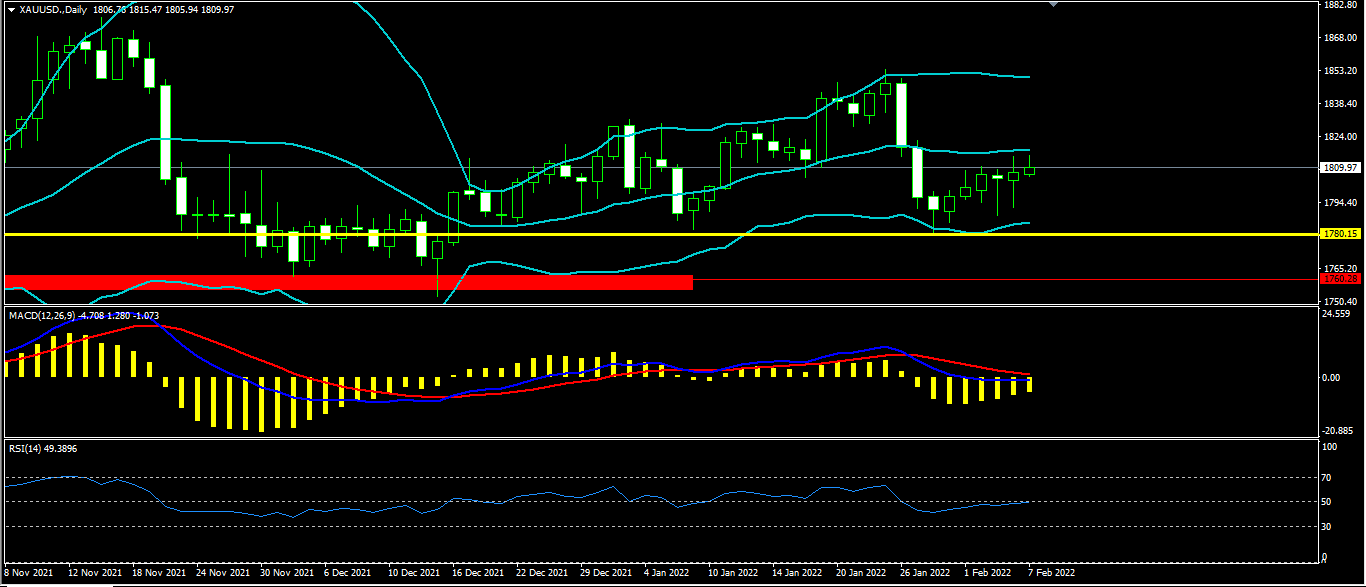Viewport: 1366px width, 587px height.
Task: Click the red rectangle zone on chart
Action: [348, 282]
